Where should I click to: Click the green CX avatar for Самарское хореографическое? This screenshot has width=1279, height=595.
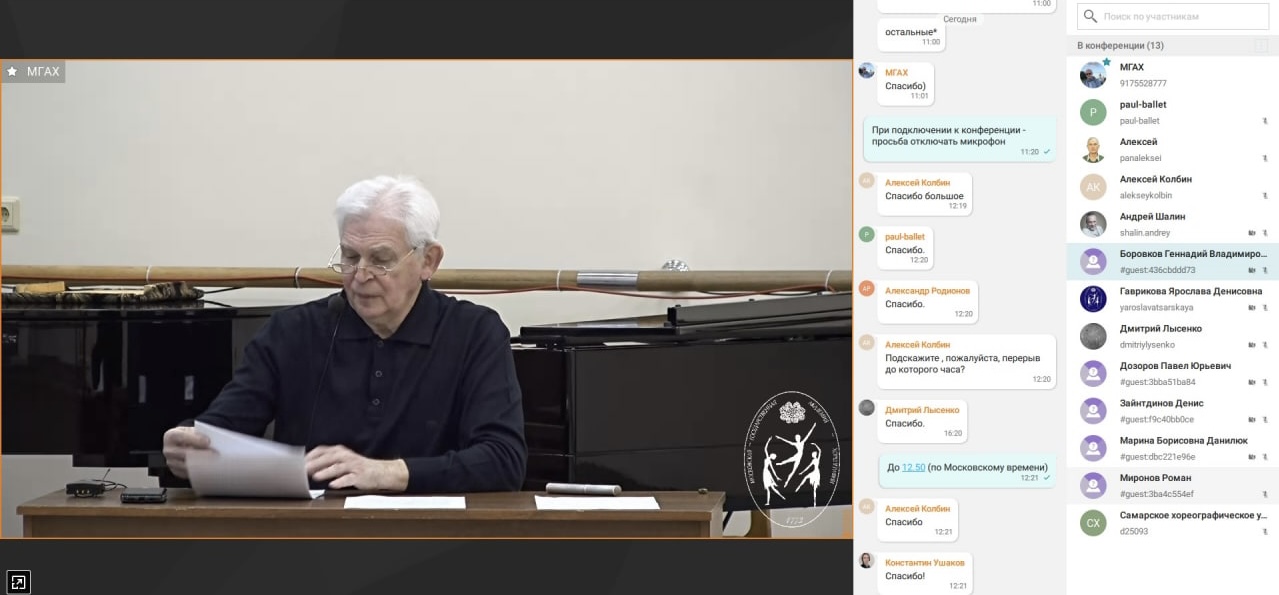(x=1093, y=523)
